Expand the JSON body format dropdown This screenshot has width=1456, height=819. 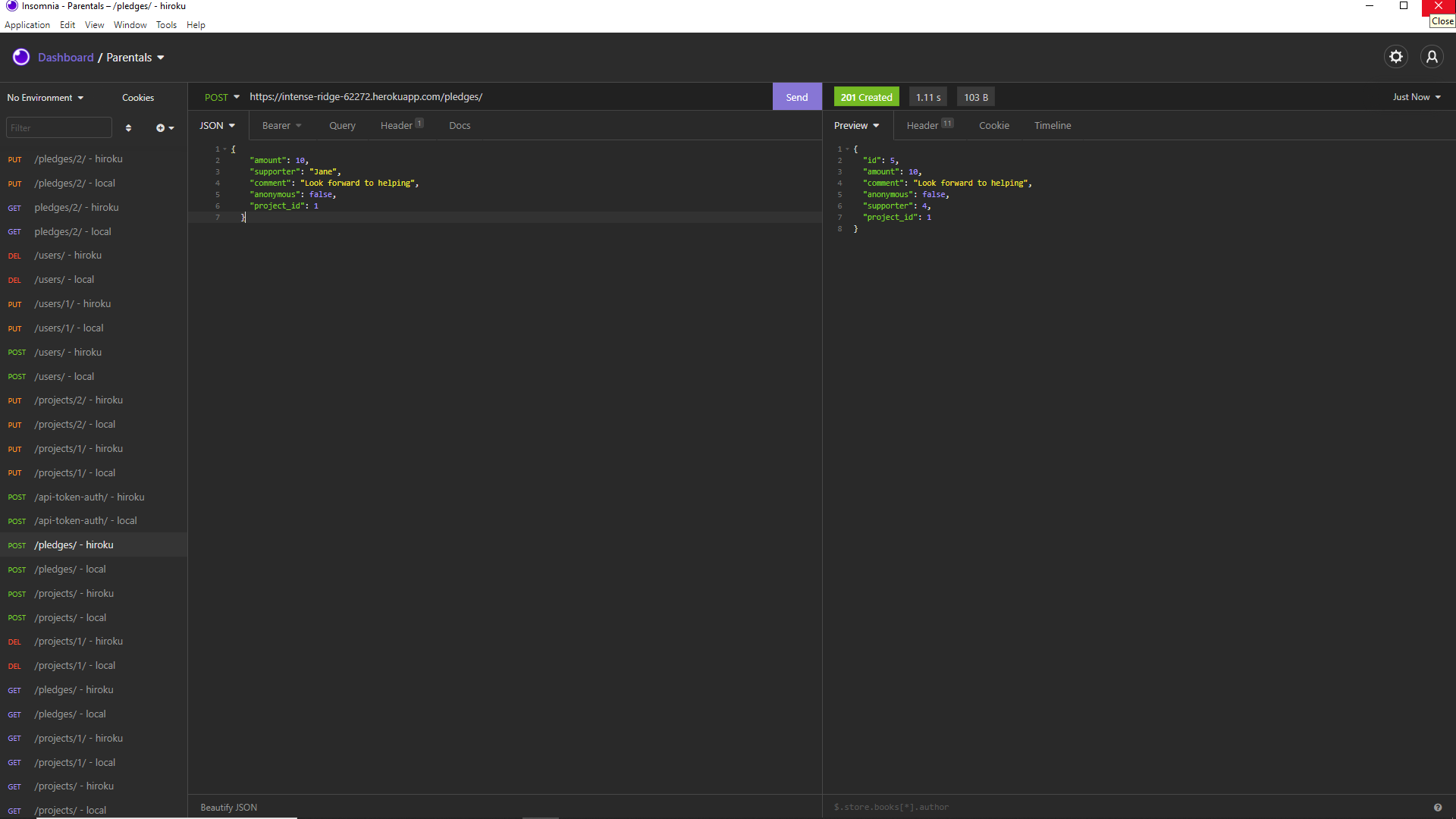tap(216, 125)
